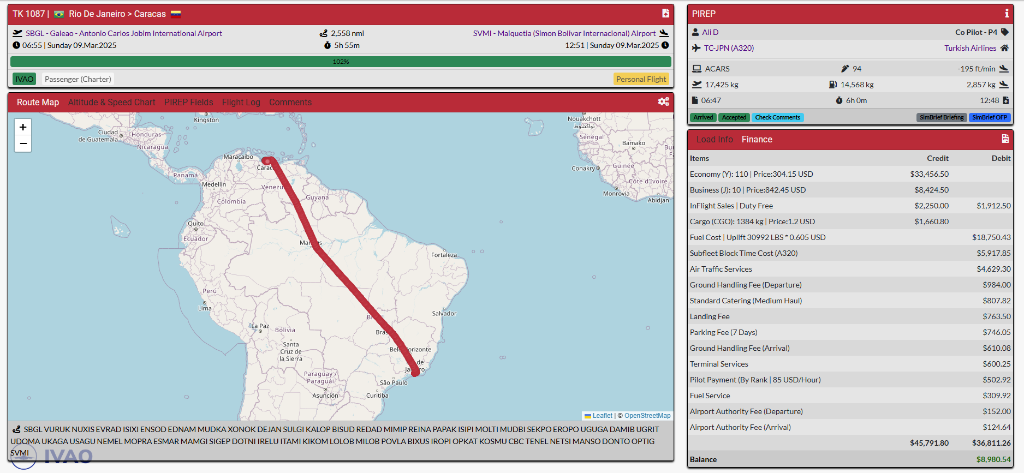Viewport: 1024px width, 473px height.
Task: Open SVMI Maiquetia airport link
Action: [564, 33]
